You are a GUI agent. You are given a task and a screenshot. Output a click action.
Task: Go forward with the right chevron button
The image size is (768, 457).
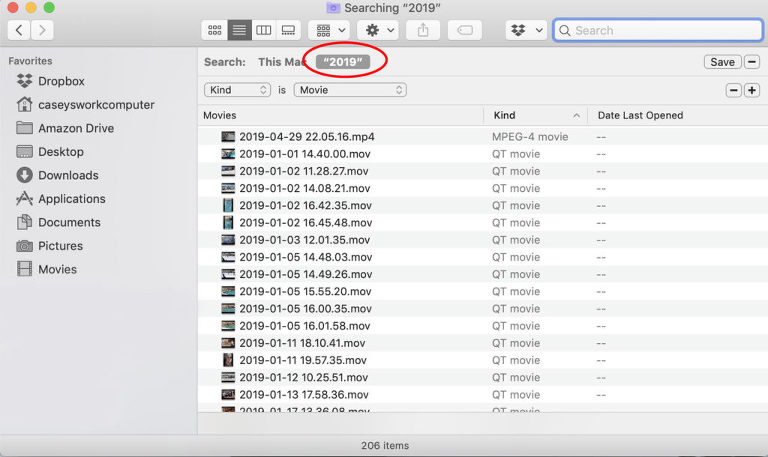pos(42,30)
